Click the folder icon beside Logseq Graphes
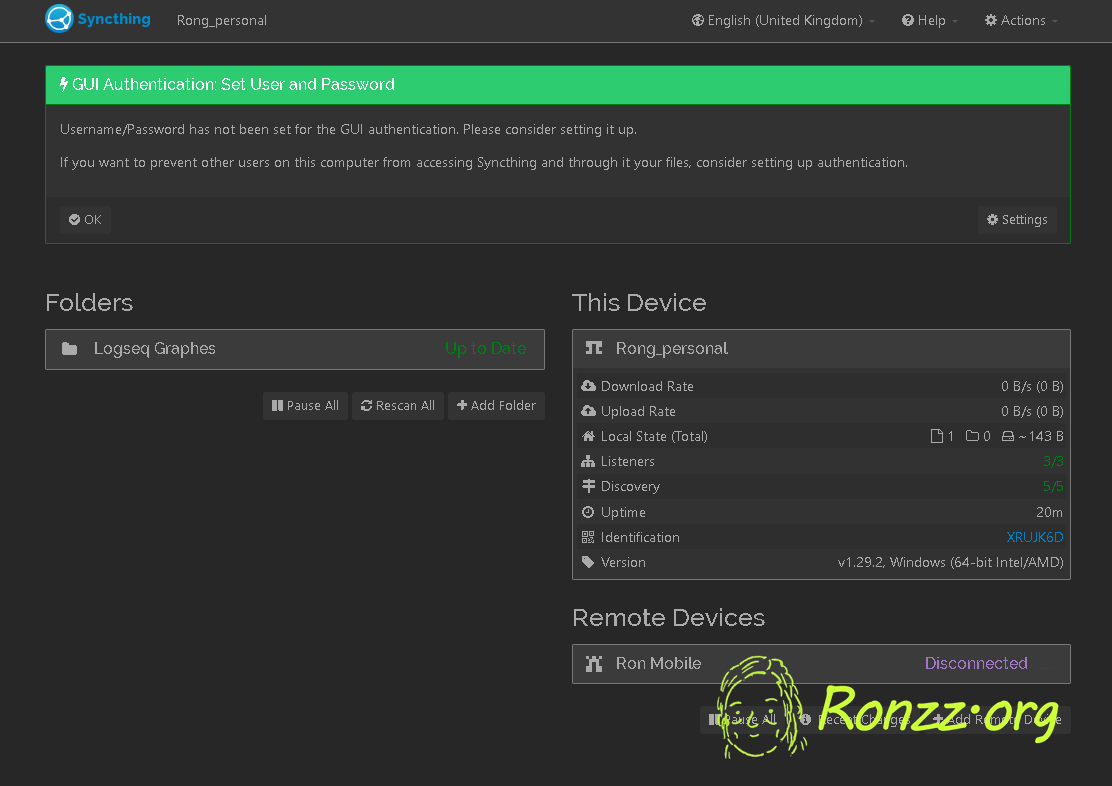 [x=70, y=349]
